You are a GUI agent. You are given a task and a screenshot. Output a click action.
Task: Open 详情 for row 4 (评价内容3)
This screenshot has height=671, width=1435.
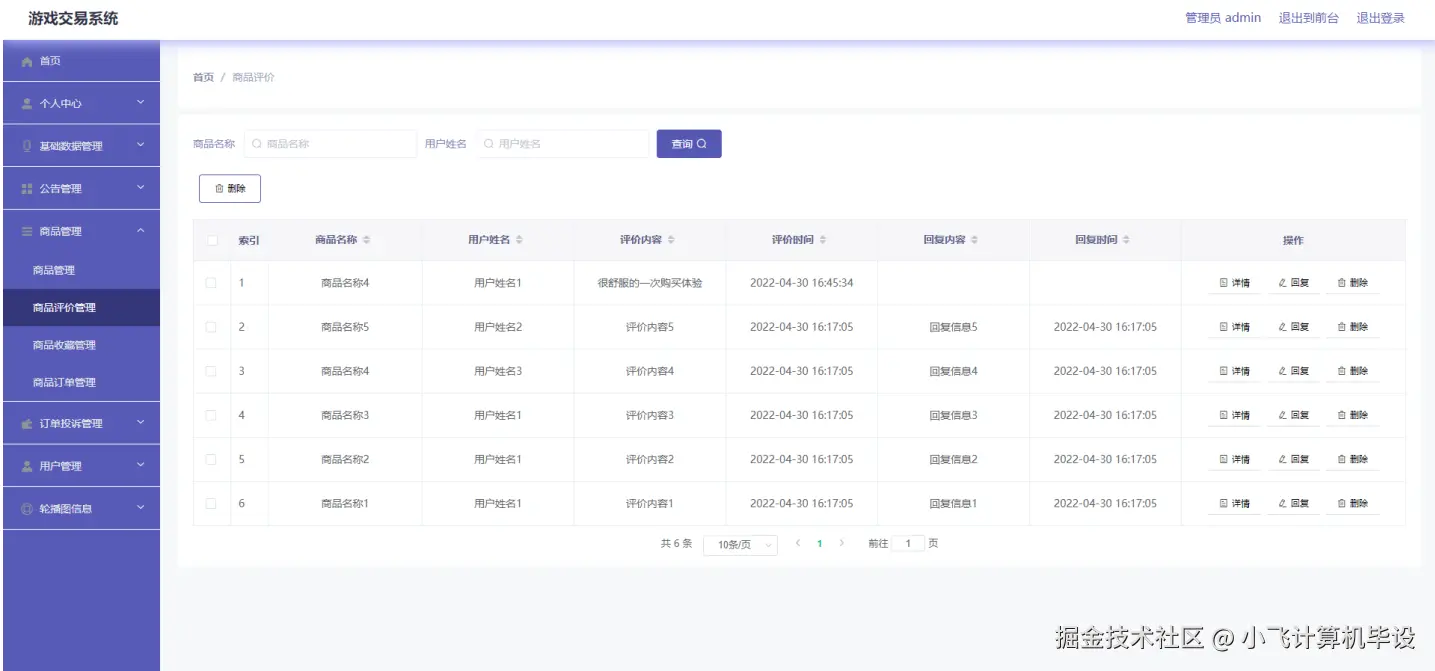click(x=1235, y=415)
